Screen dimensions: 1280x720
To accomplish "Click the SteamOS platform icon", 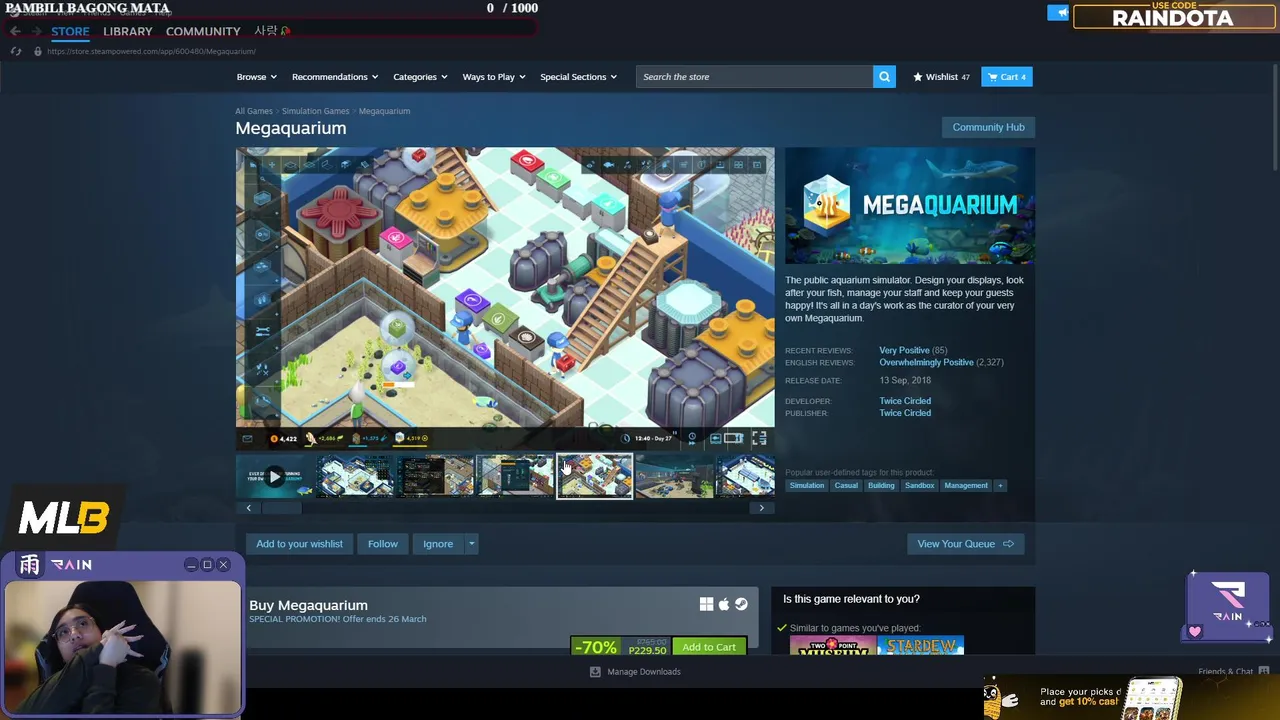I will (x=741, y=604).
